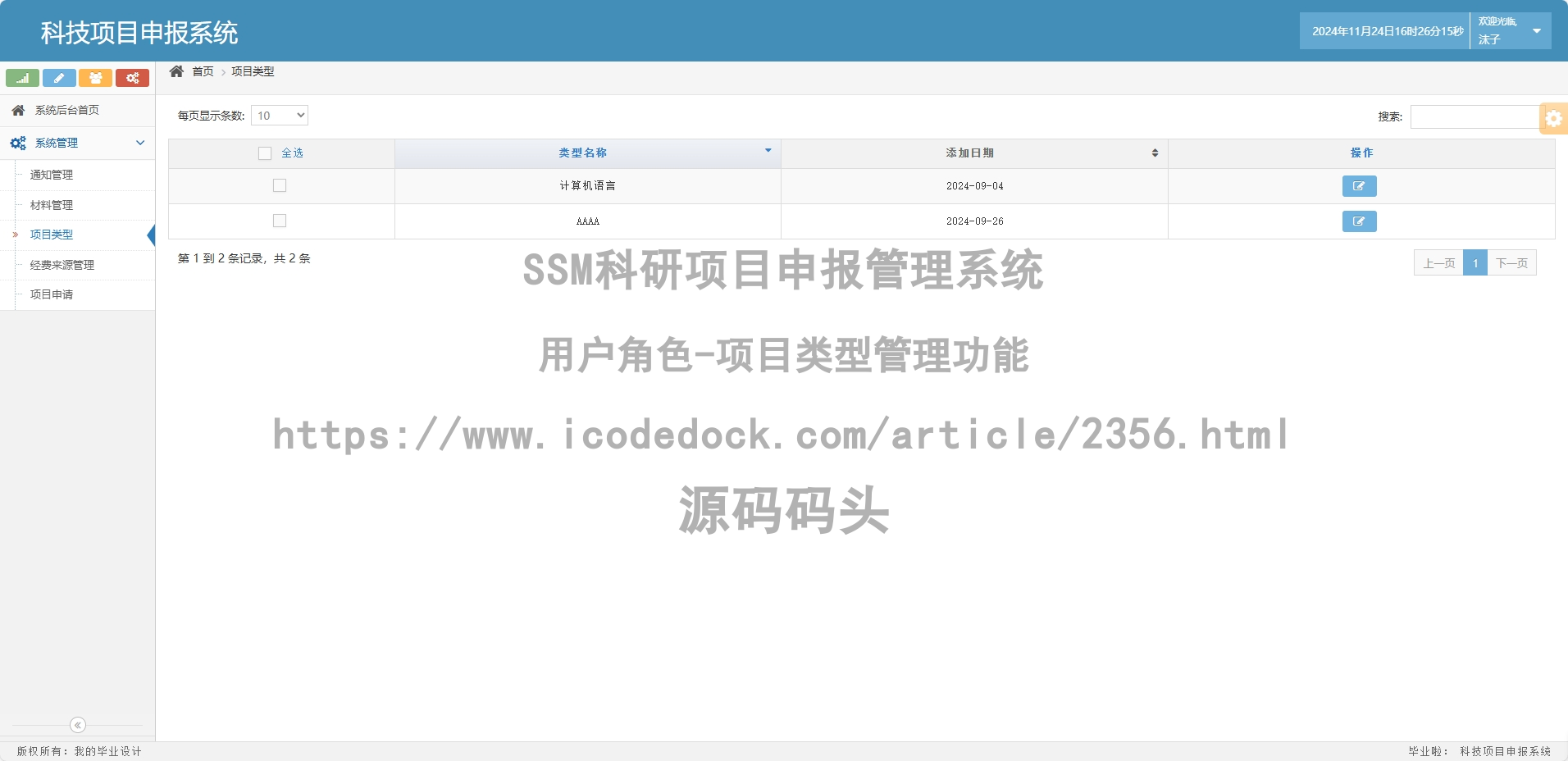The height and width of the screenshot is (761, 1568).
Task: Open the orange settings gear panel
Action: coord(1553,118)
